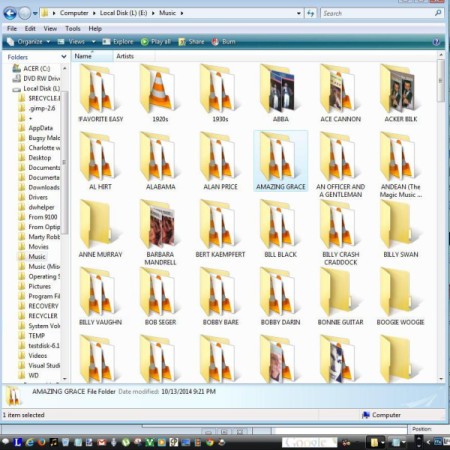Screen dimensions: 450x450
Task: Click Play all in toolbar
Action: click(156, 42)
